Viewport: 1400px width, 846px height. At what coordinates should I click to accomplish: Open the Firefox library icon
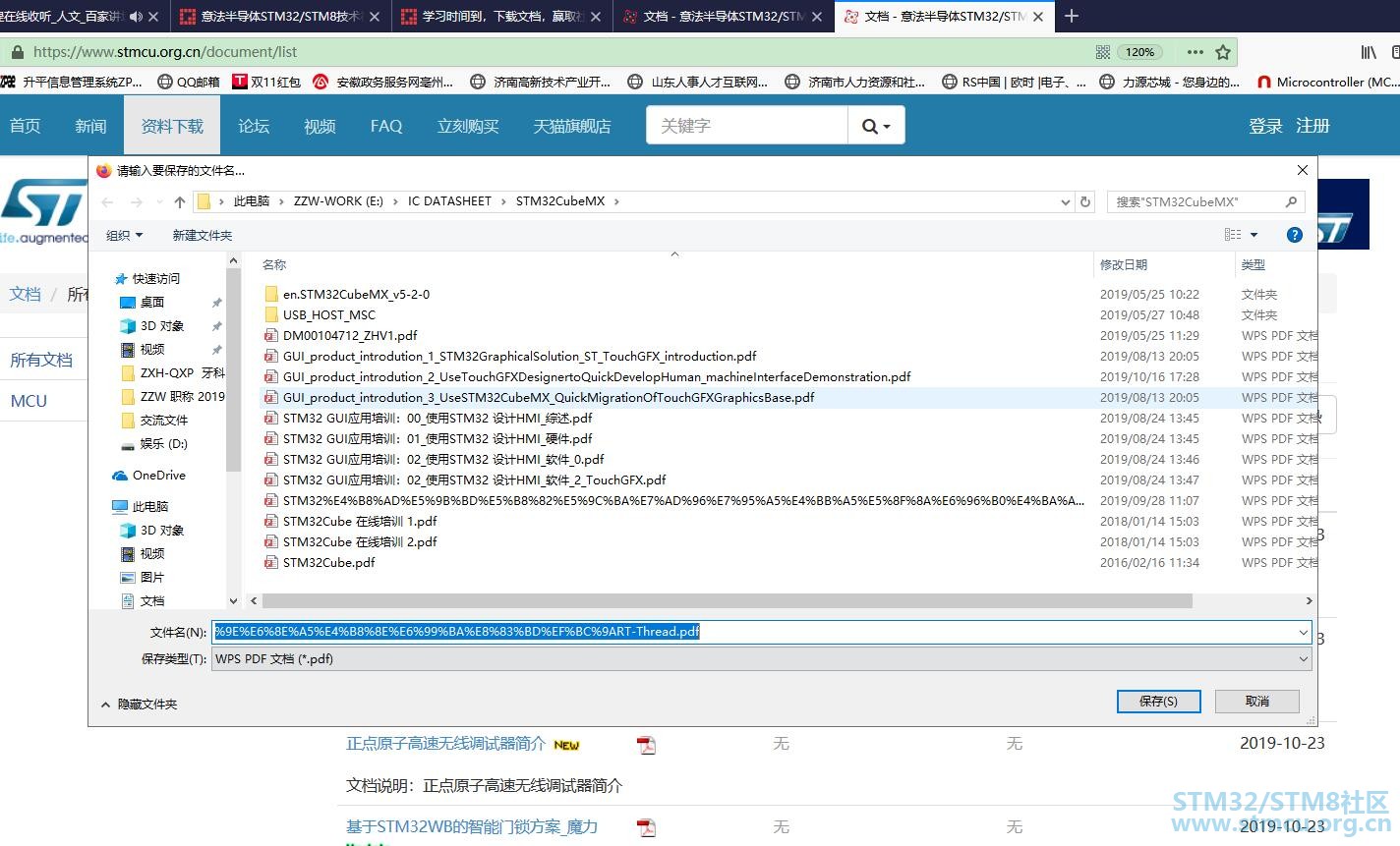click(x=1369, y=52)
